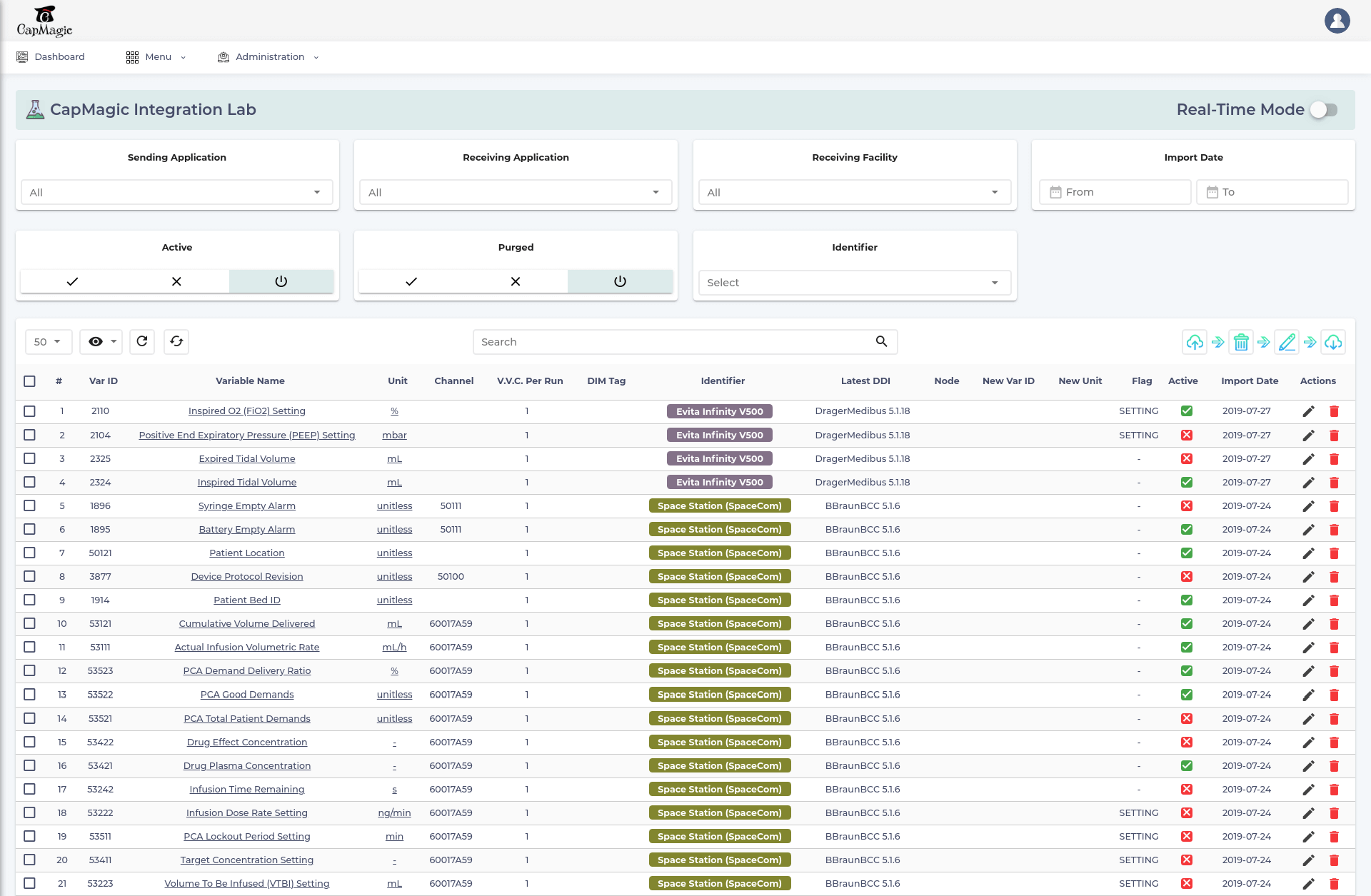This screenshot has width=1371, height=896.
Task: Open the Actual Infusion Volumetric Rate link
Action: (247, 647)
